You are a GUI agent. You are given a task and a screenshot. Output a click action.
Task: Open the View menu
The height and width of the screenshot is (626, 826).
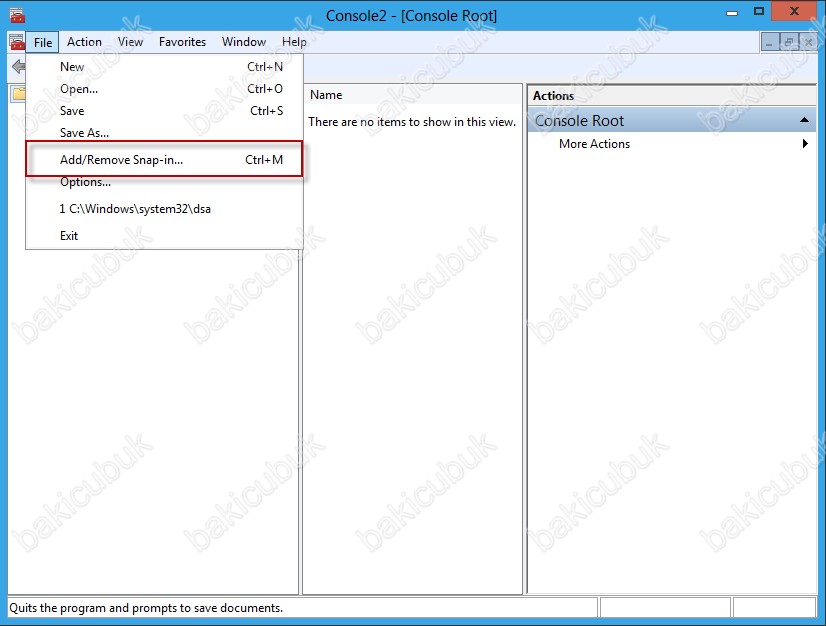pyautogui.click(x=130, y=42)
